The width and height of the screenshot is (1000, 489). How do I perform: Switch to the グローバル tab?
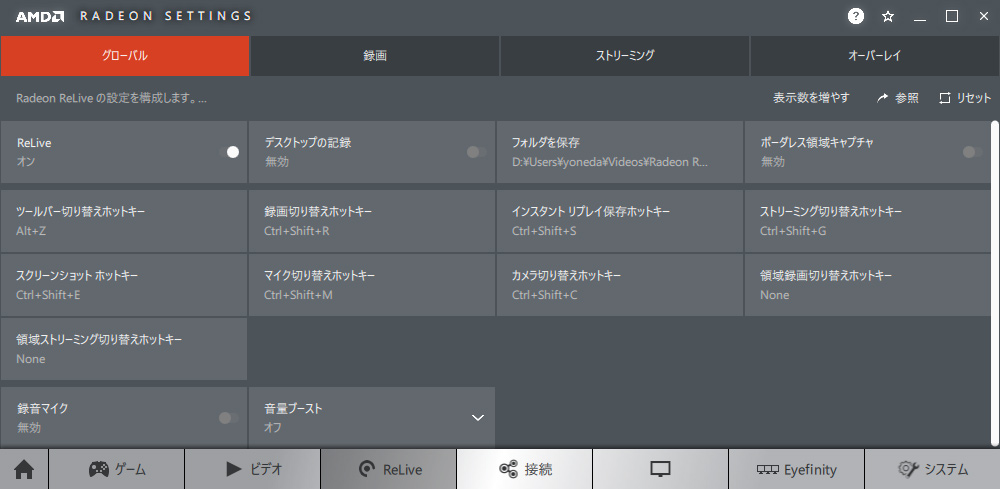pos(125,55)
